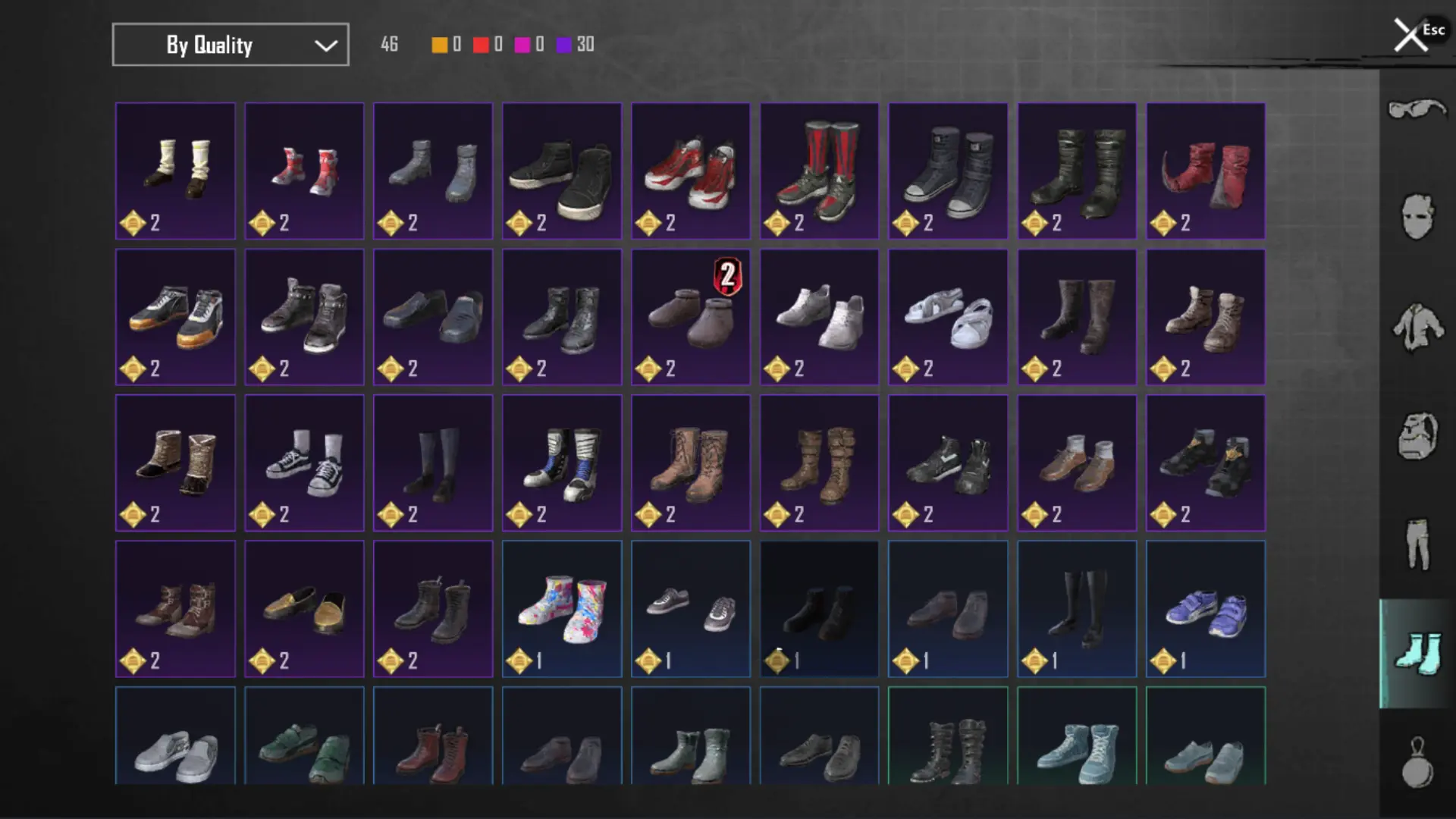The width and height of the screenshot is (1456, 819).
Task: Close the inventory with the X Esc button
Action: 1419,34
